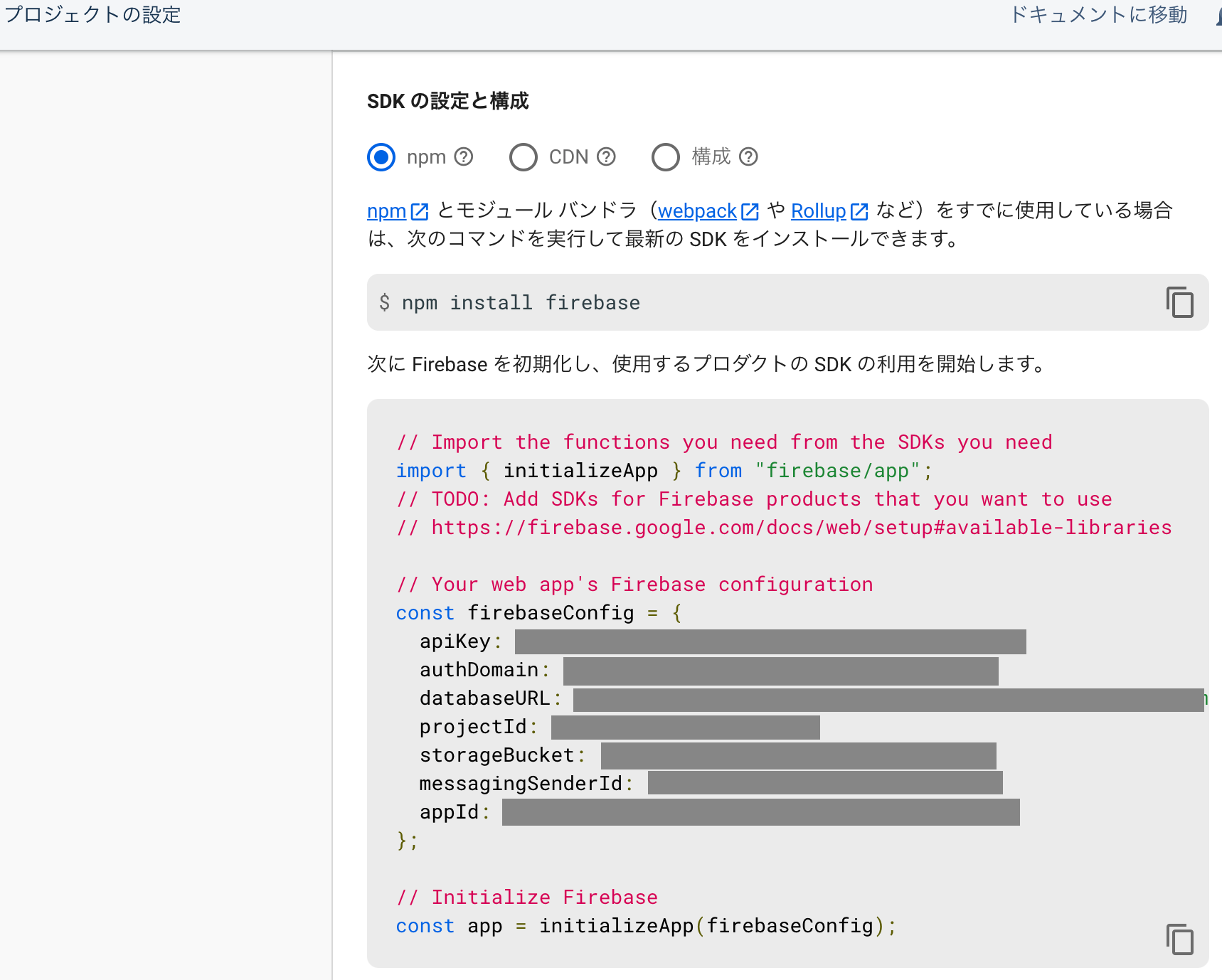Viewport: 1222px width, 980px height.
Task: Click the '// Initialize Firebase' comment
Action: (527, 898)
